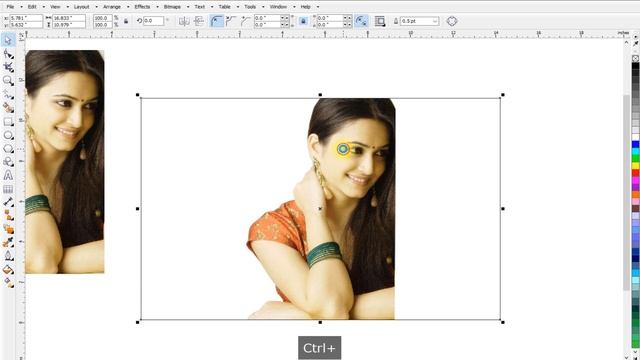640x360 pixels.
Task: Click the Mirror vertically button
Action: [199, 21]
